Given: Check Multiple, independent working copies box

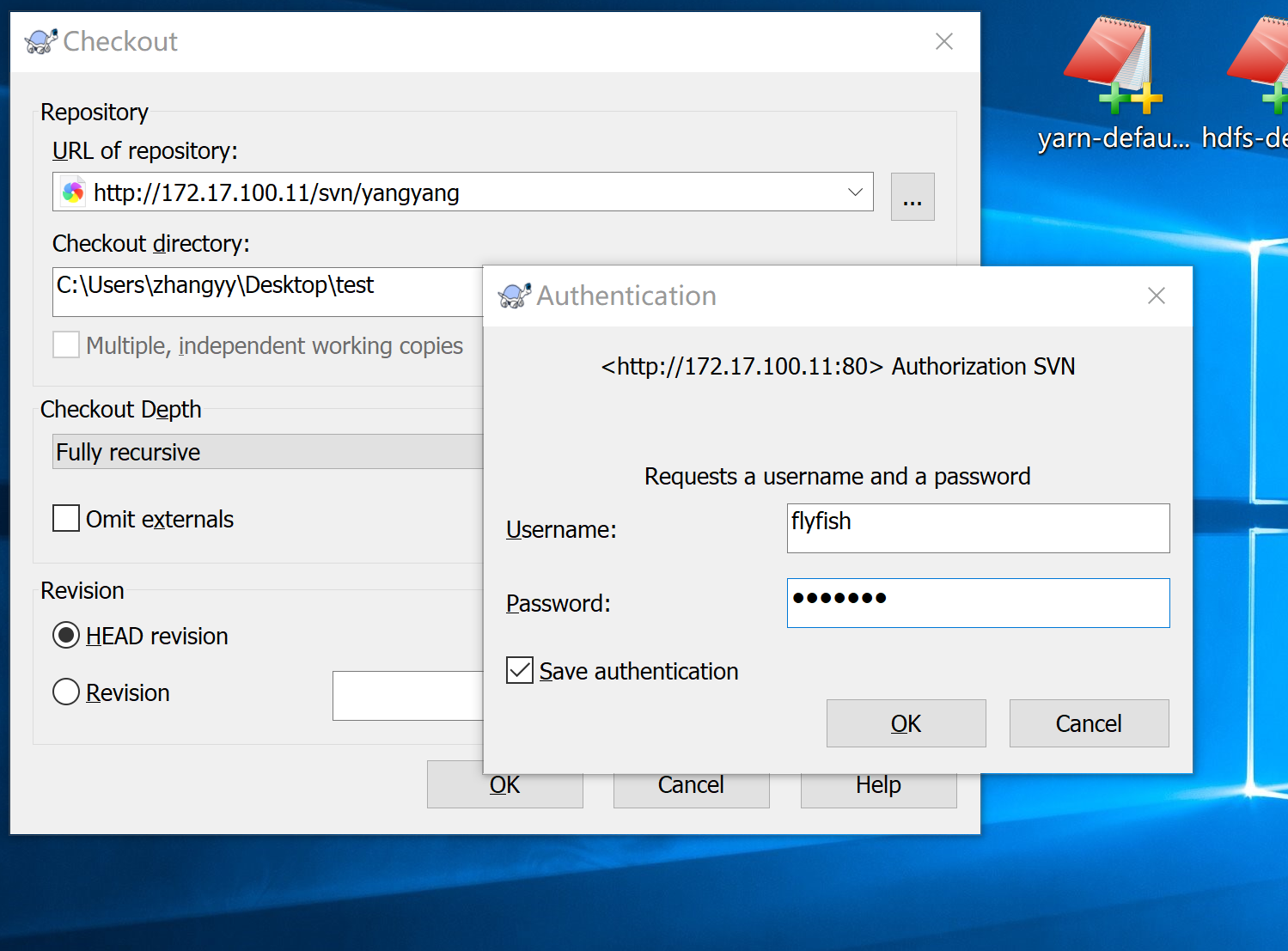Looking at the screenshot, I should (66, 345).
